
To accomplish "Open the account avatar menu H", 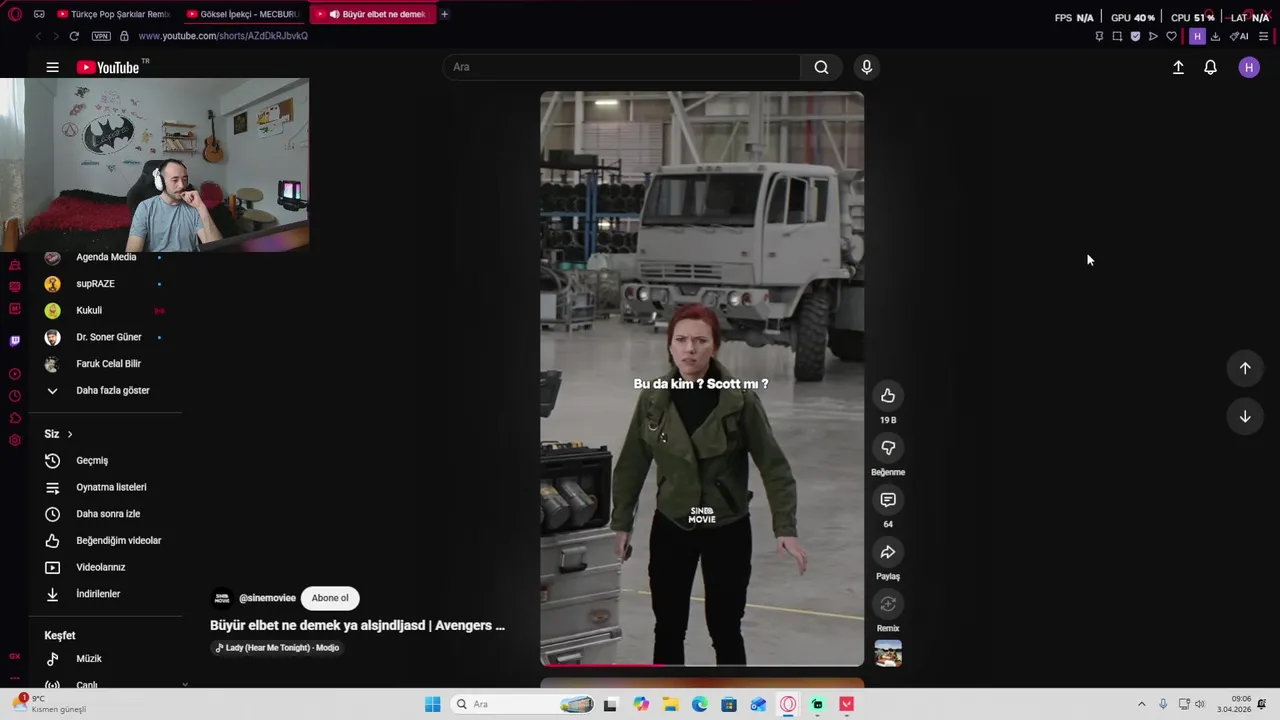I will 1249,67.
